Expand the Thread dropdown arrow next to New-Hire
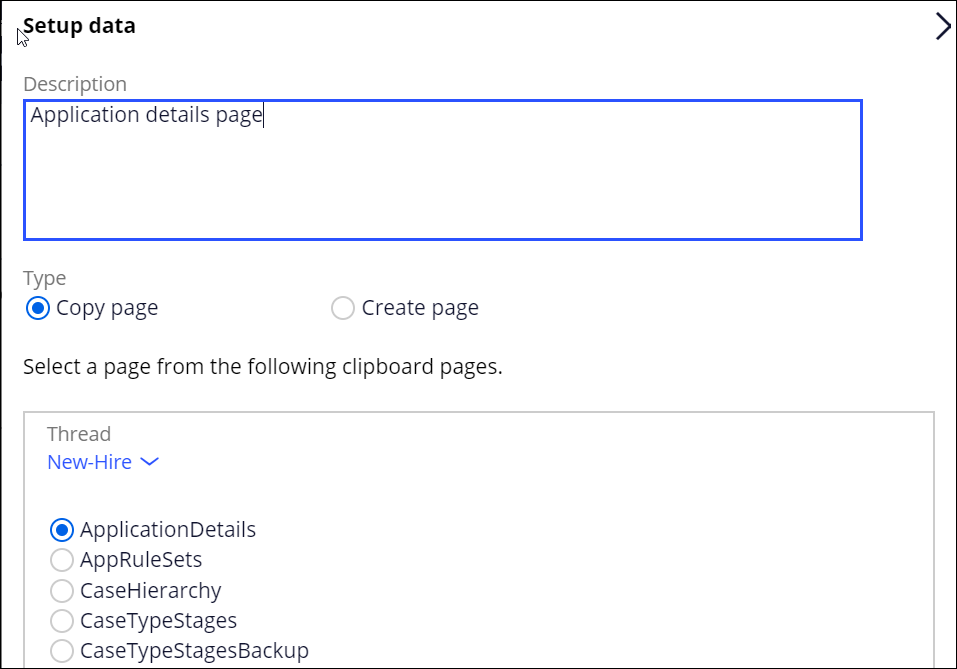This screenshot has width=957, height=669. tap(150, 462)
